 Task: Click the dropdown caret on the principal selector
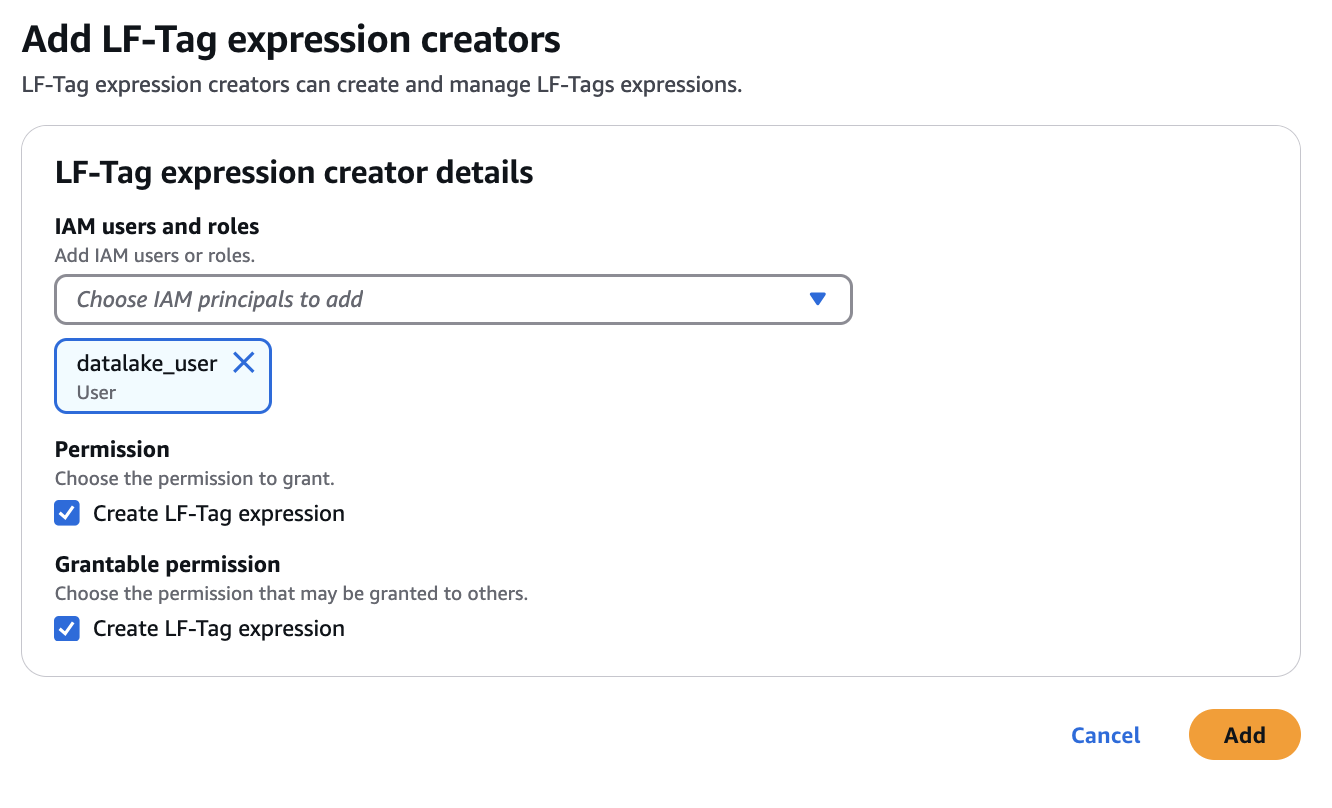[x=818, y=299]
